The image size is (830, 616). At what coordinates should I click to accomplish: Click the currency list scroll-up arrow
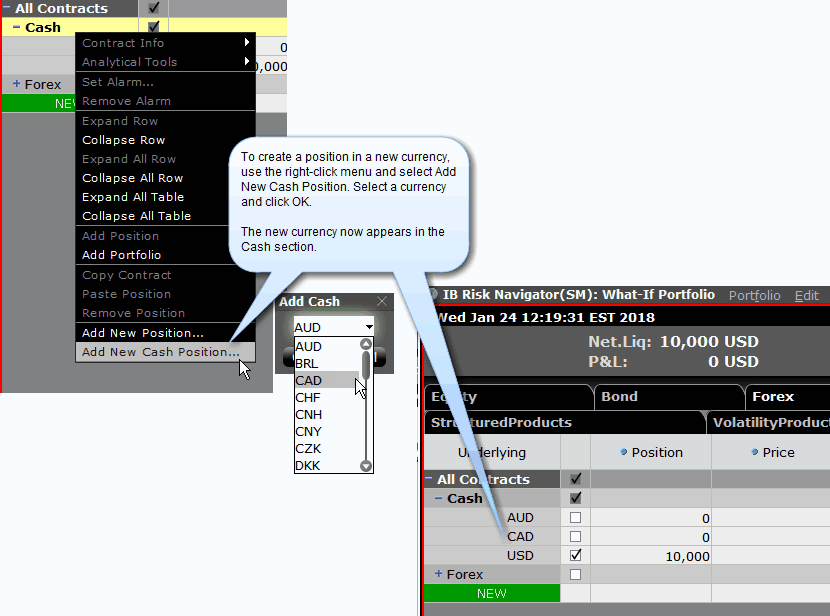pyautogui.click(x=366, y=345)
